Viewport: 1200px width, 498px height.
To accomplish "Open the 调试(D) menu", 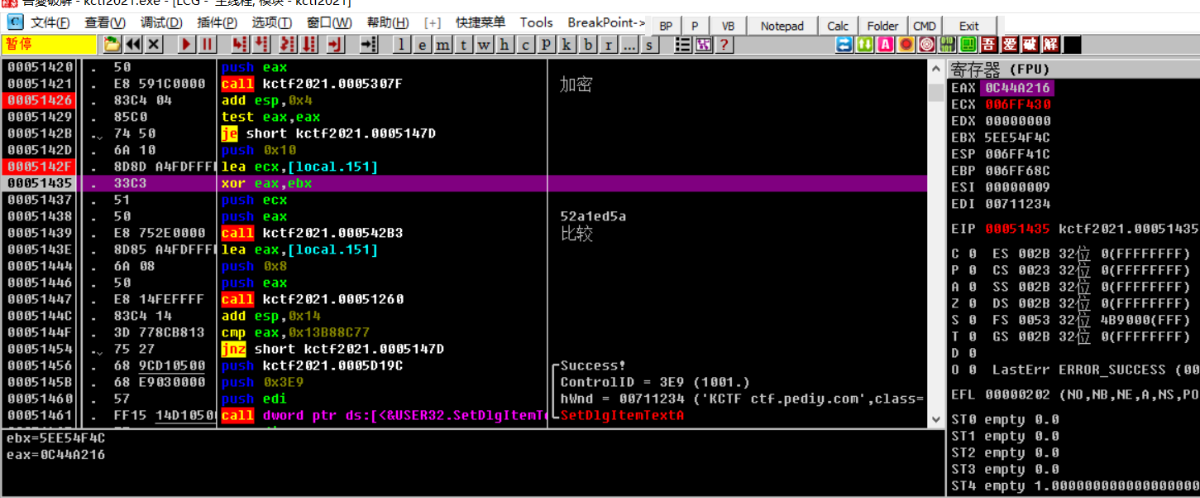I will [161, 23].
